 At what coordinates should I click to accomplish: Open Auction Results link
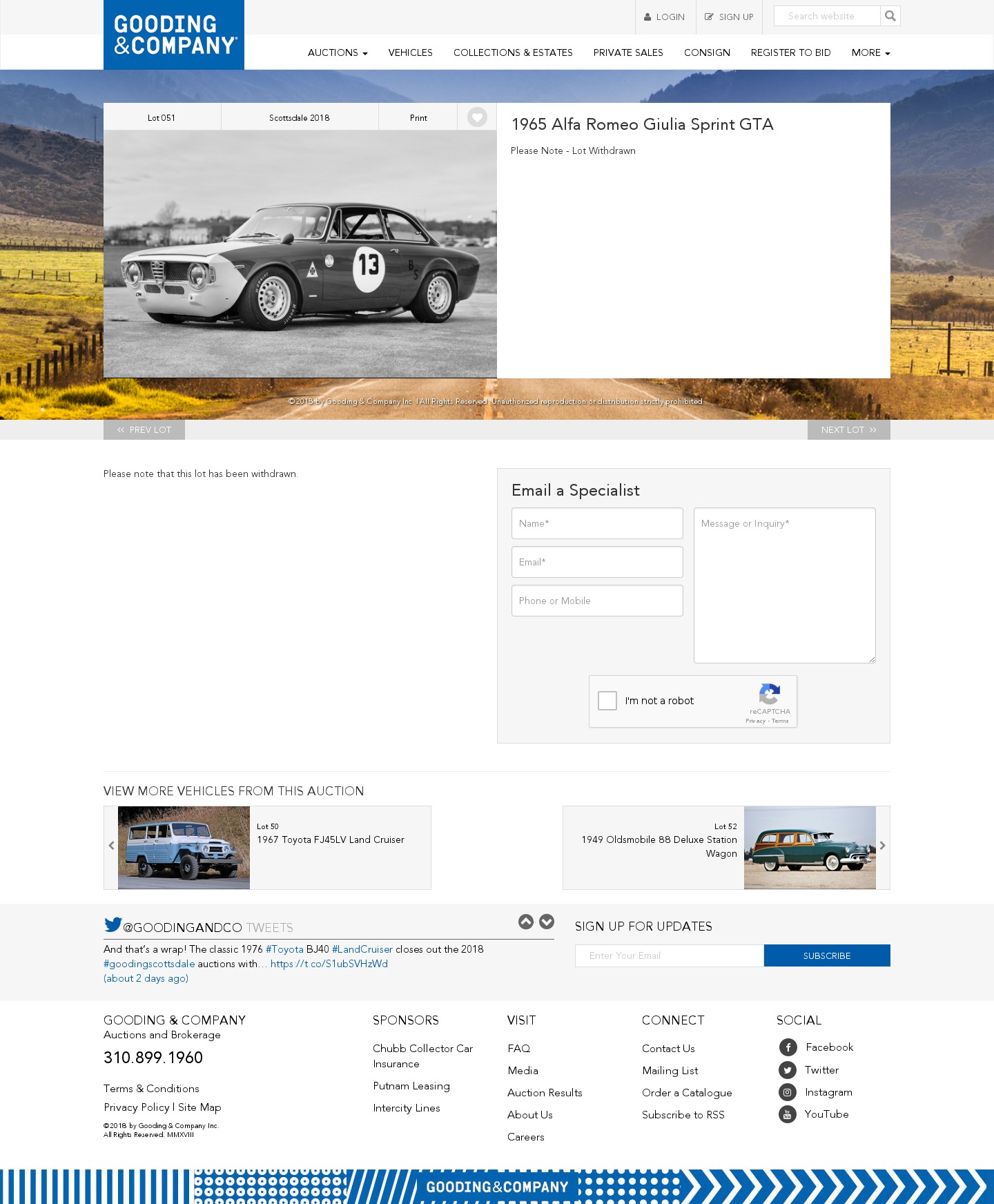pyautogui.click(x=545, y=1093)
